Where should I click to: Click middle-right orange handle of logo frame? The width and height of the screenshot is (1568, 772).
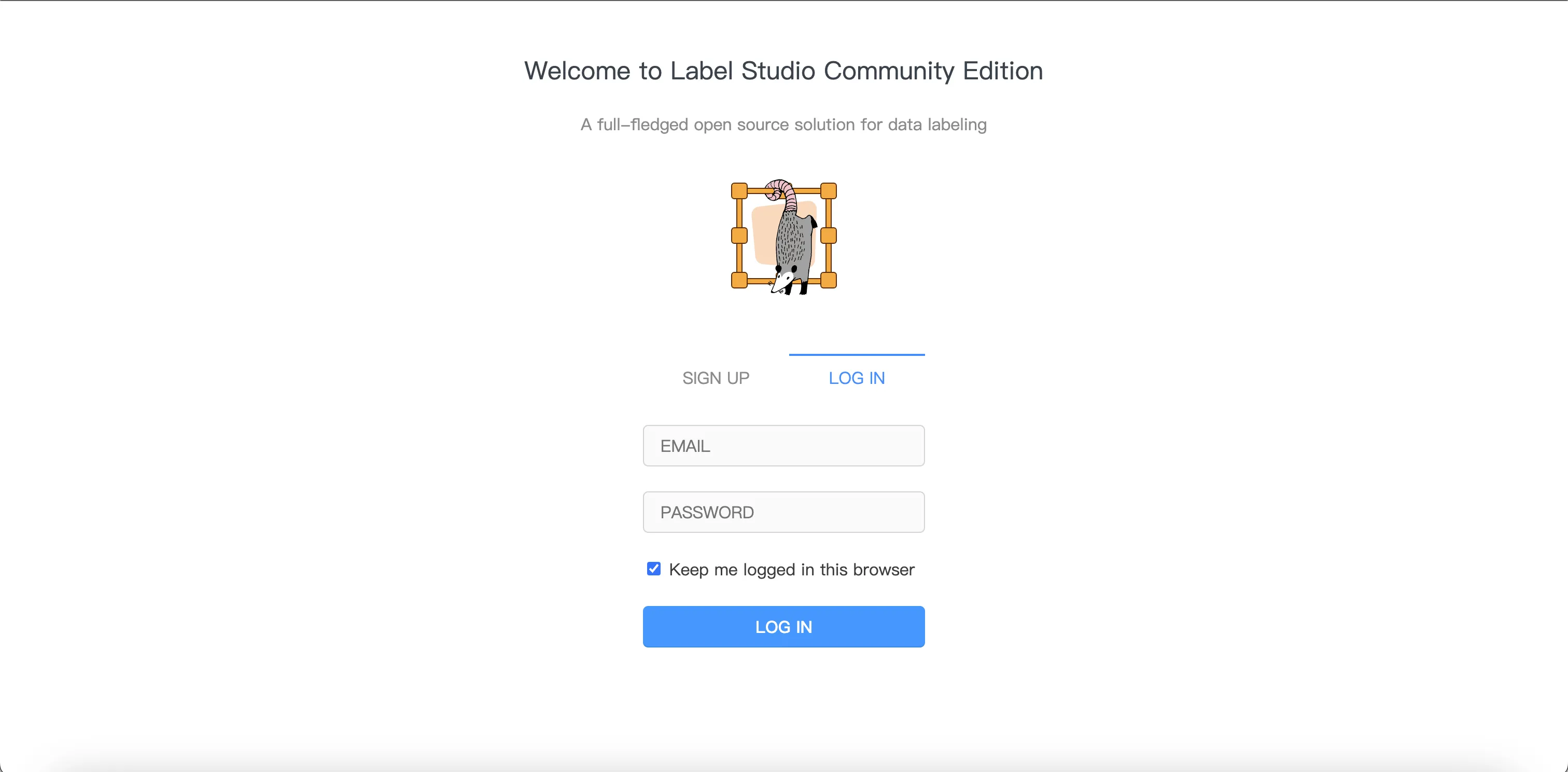[x=829, y=236]
